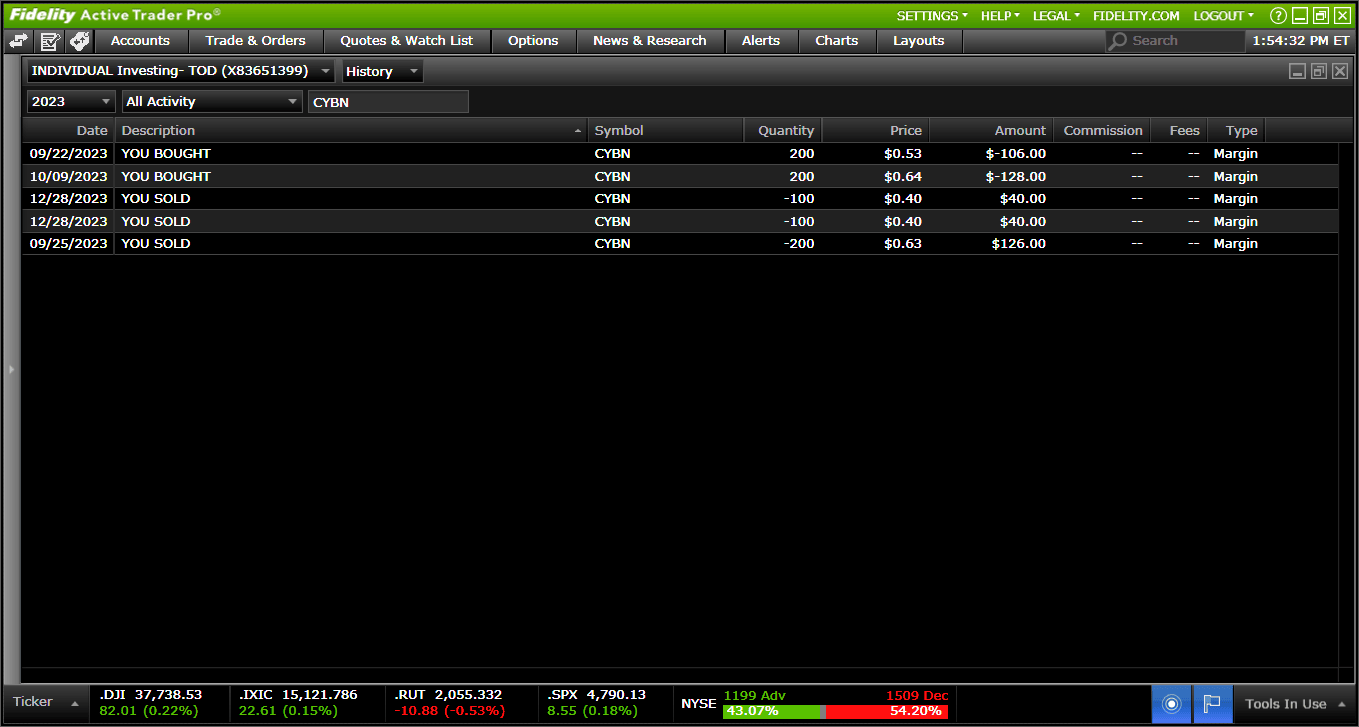The image size is (1359, 727).
Task: Expand the left side panel arrow
Action: click(x=11, y=369)
